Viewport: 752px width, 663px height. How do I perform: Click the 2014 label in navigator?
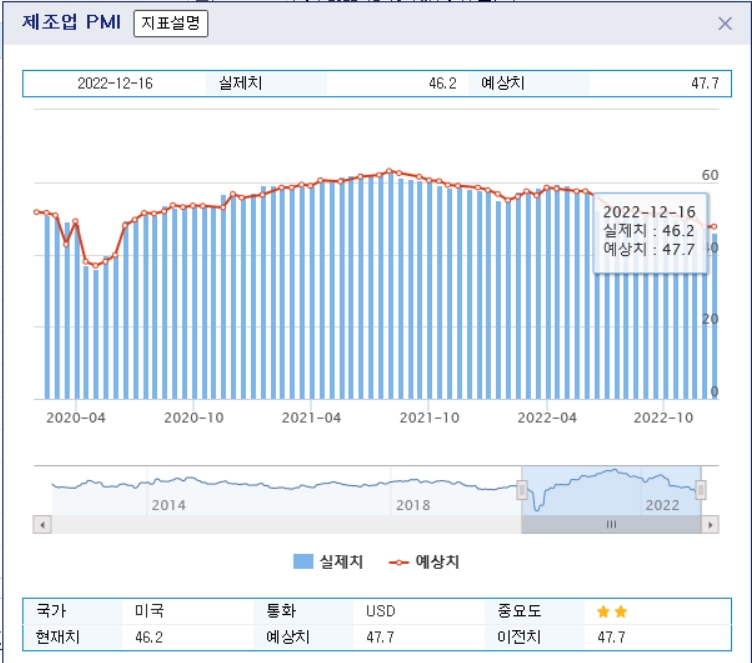click(x=168, y=505)
